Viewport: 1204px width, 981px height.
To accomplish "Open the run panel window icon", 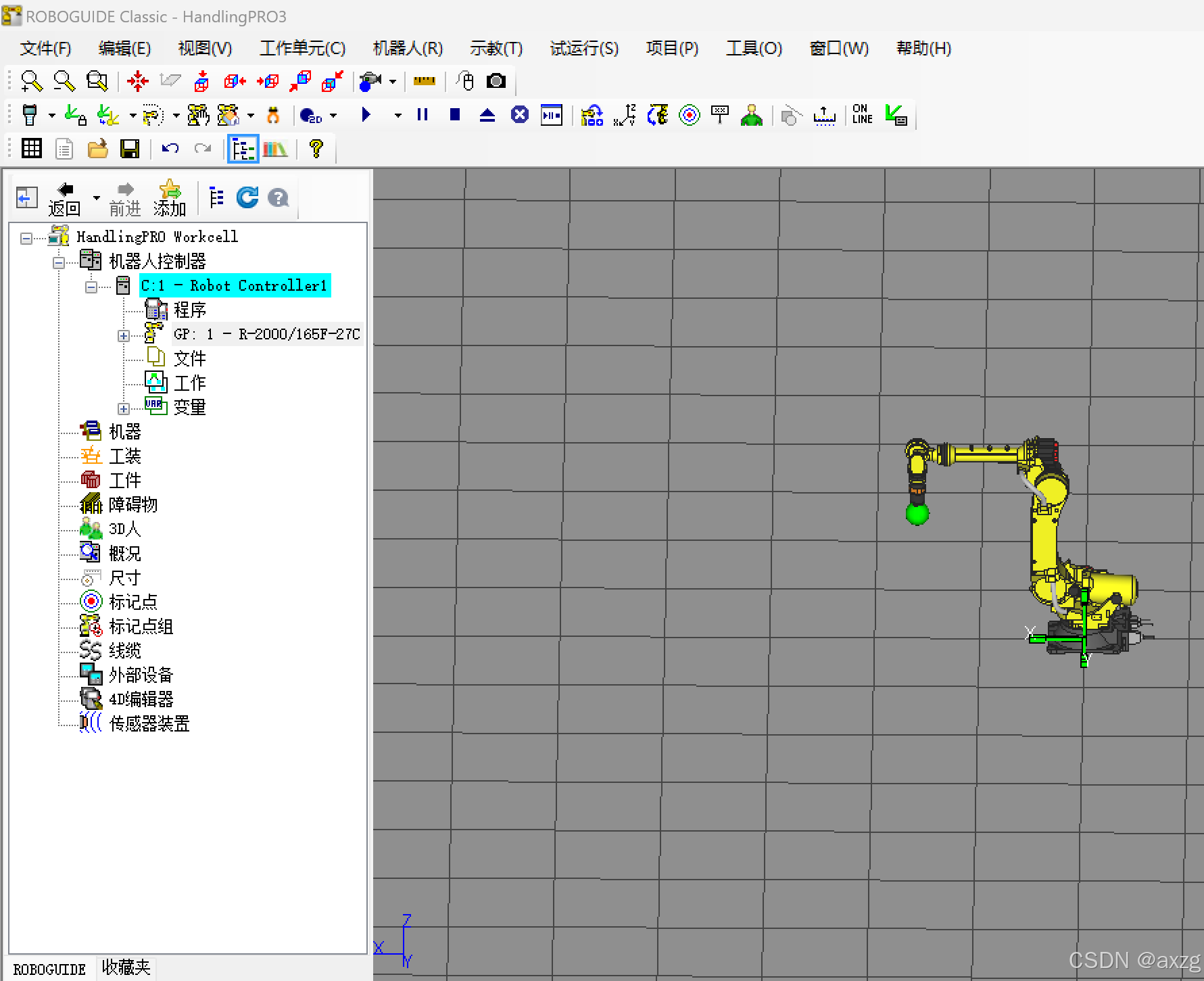I will point(552,115).
